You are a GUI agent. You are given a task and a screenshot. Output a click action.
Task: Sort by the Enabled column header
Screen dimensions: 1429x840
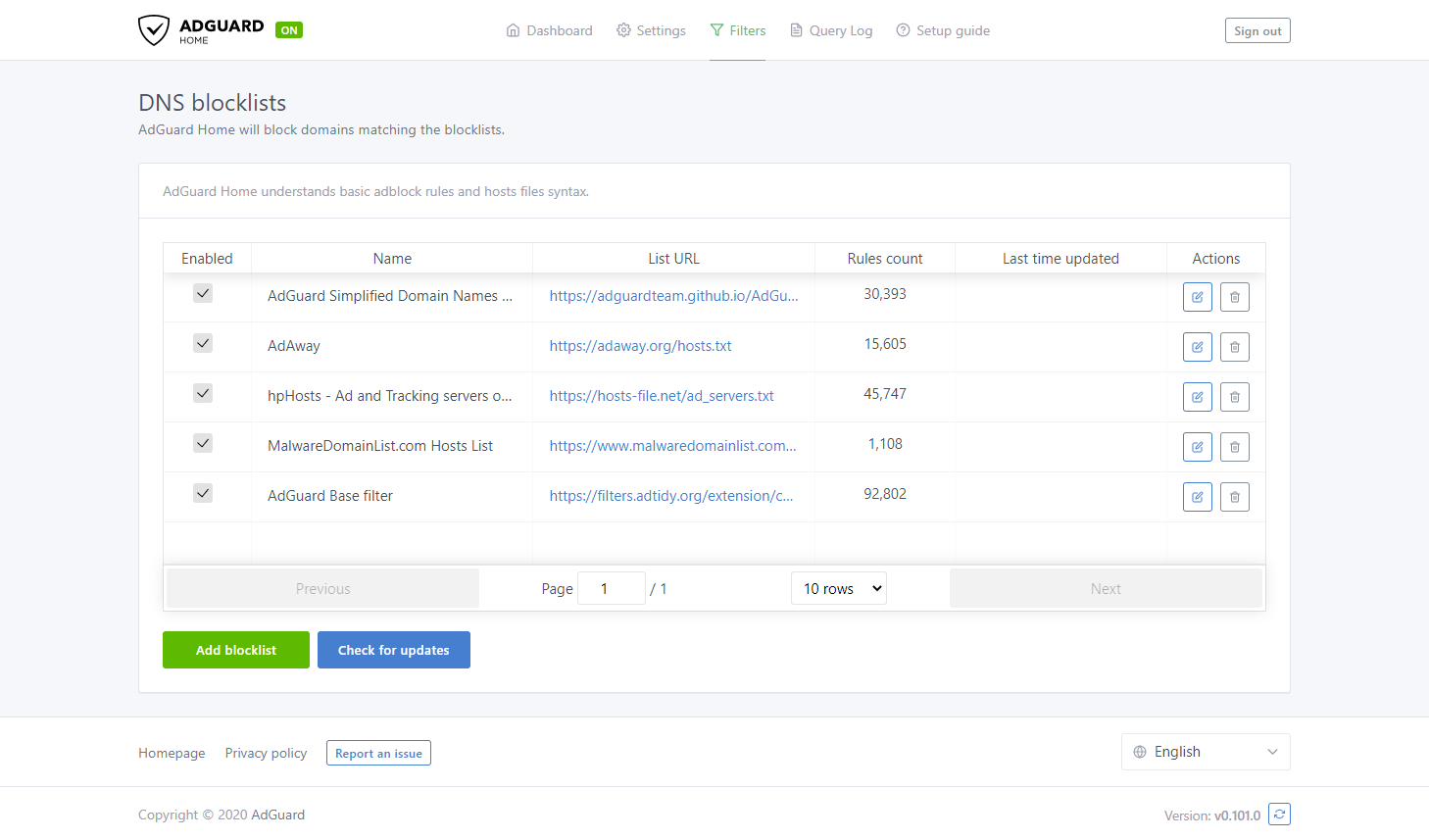tap(207, 259)
